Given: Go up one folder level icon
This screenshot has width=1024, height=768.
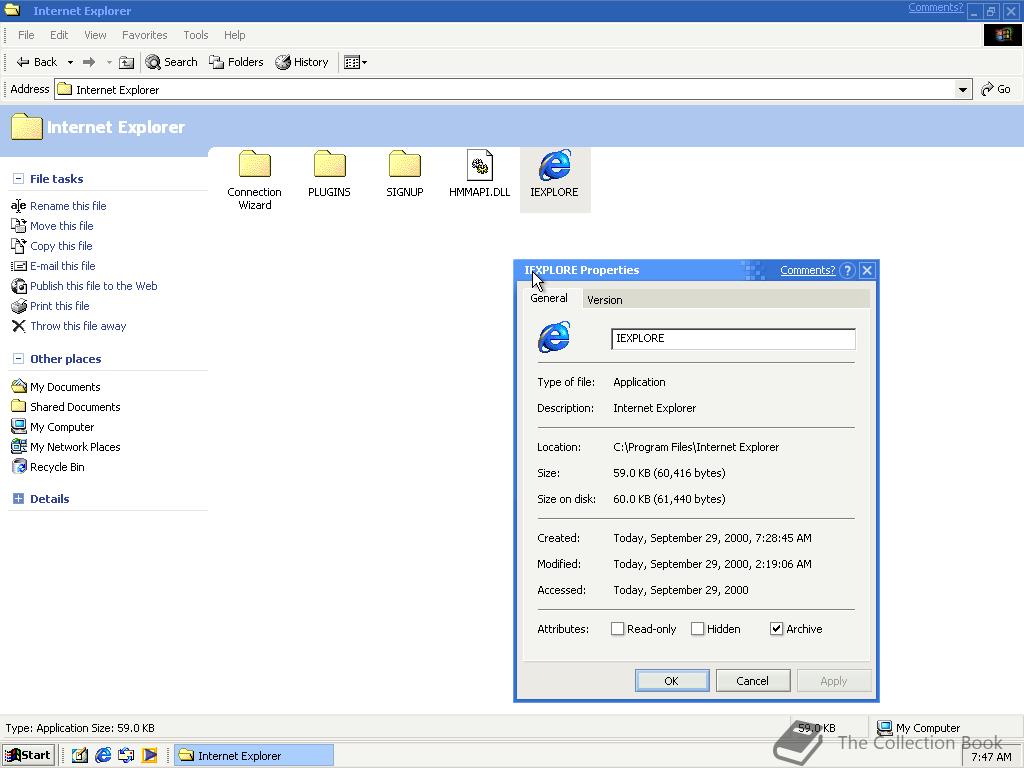Looking at the screenshot, I should click(x=127, y=62).
